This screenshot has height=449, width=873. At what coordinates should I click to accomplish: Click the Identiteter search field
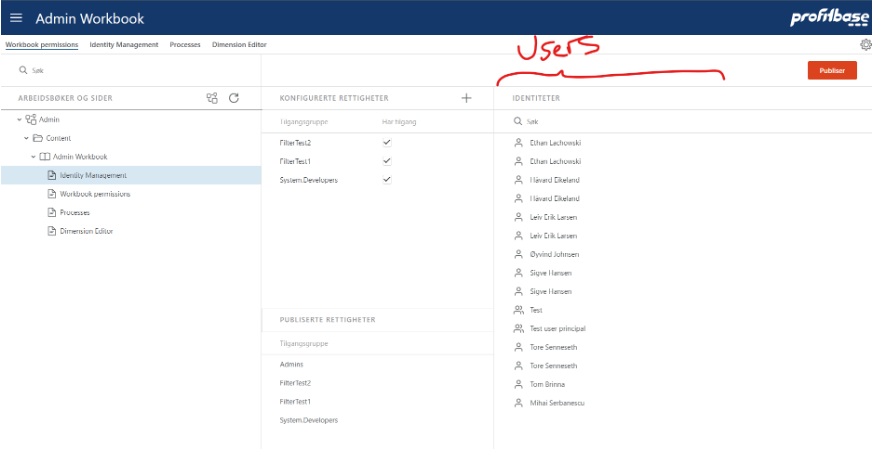(680, 121)
